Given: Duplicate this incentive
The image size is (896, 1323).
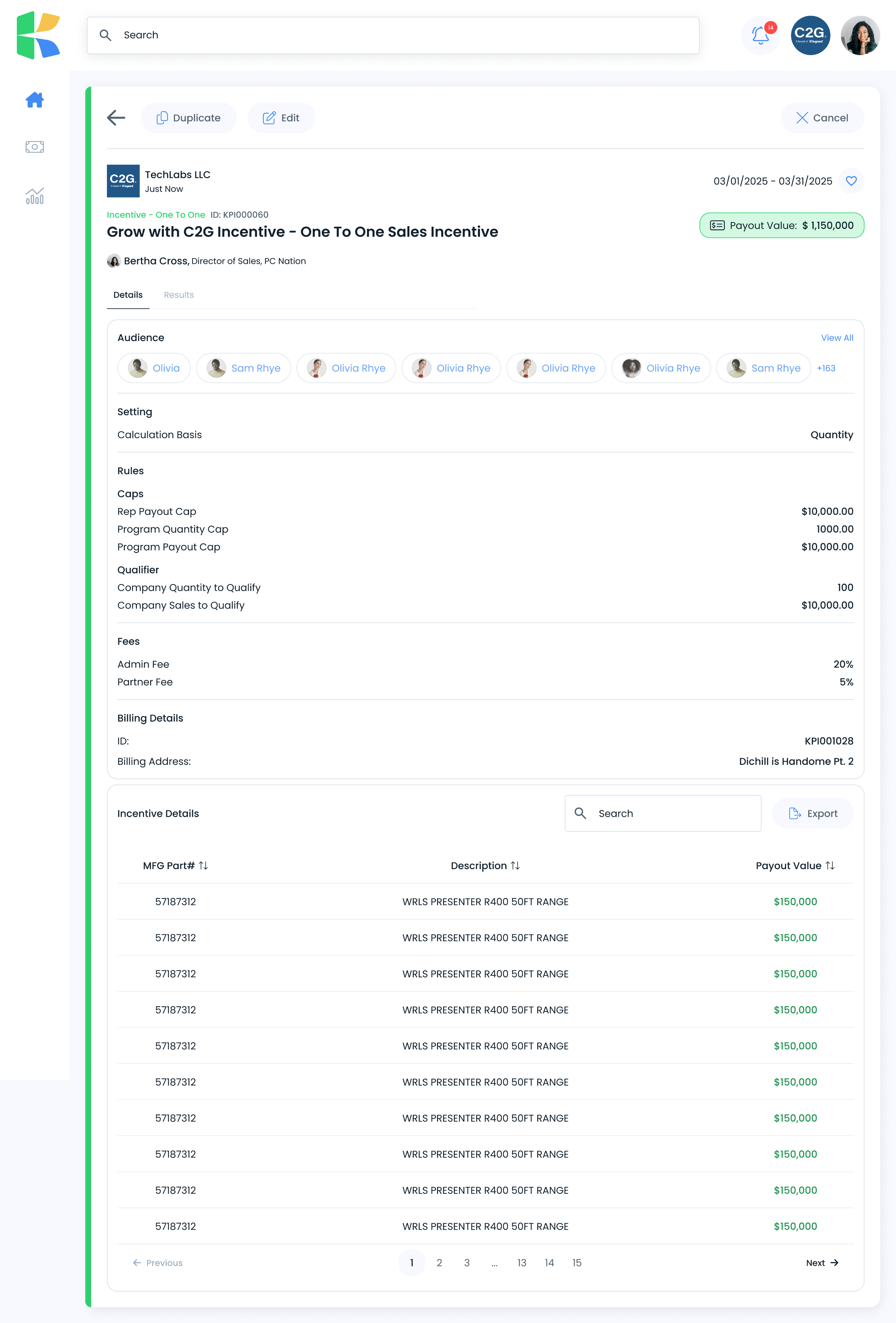Looking at the screenshot, I should (x=188, y=118).
